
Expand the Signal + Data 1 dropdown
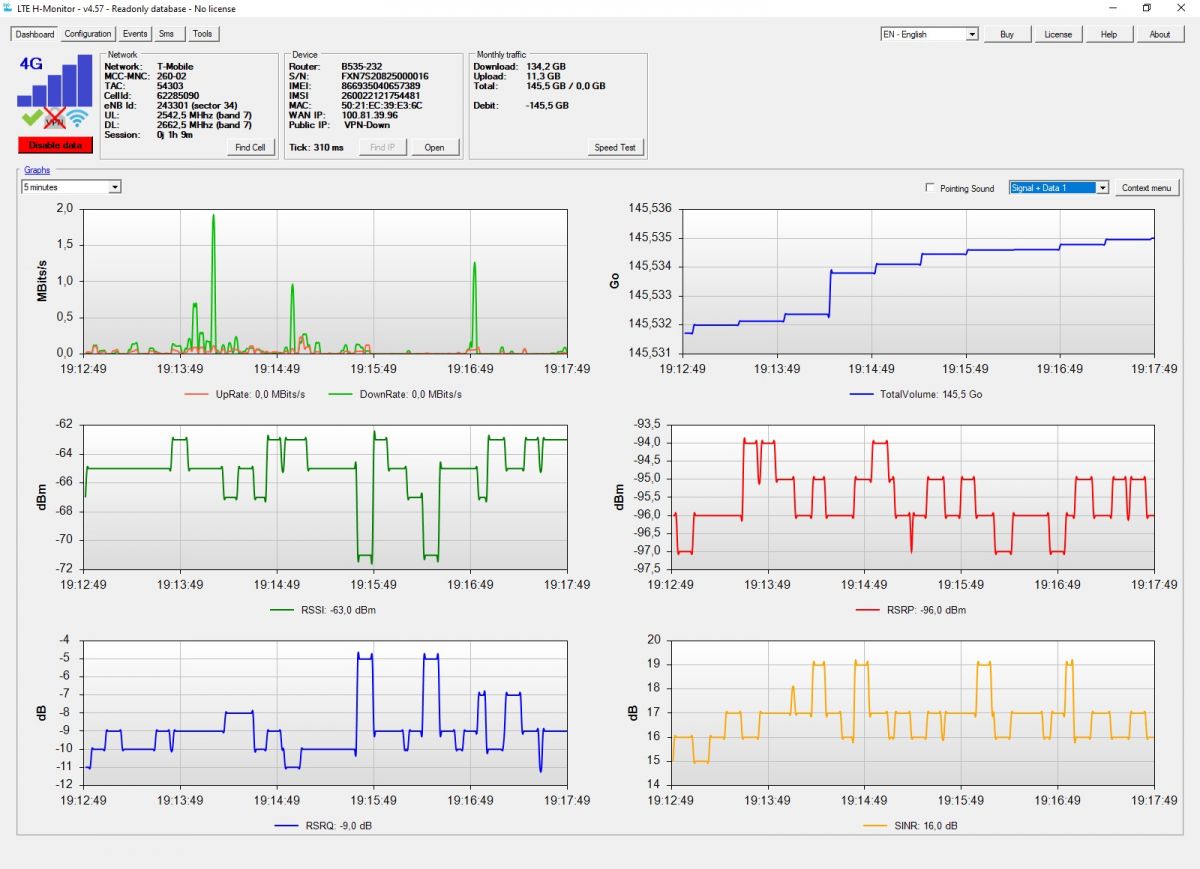click(x=1059, y=188)
